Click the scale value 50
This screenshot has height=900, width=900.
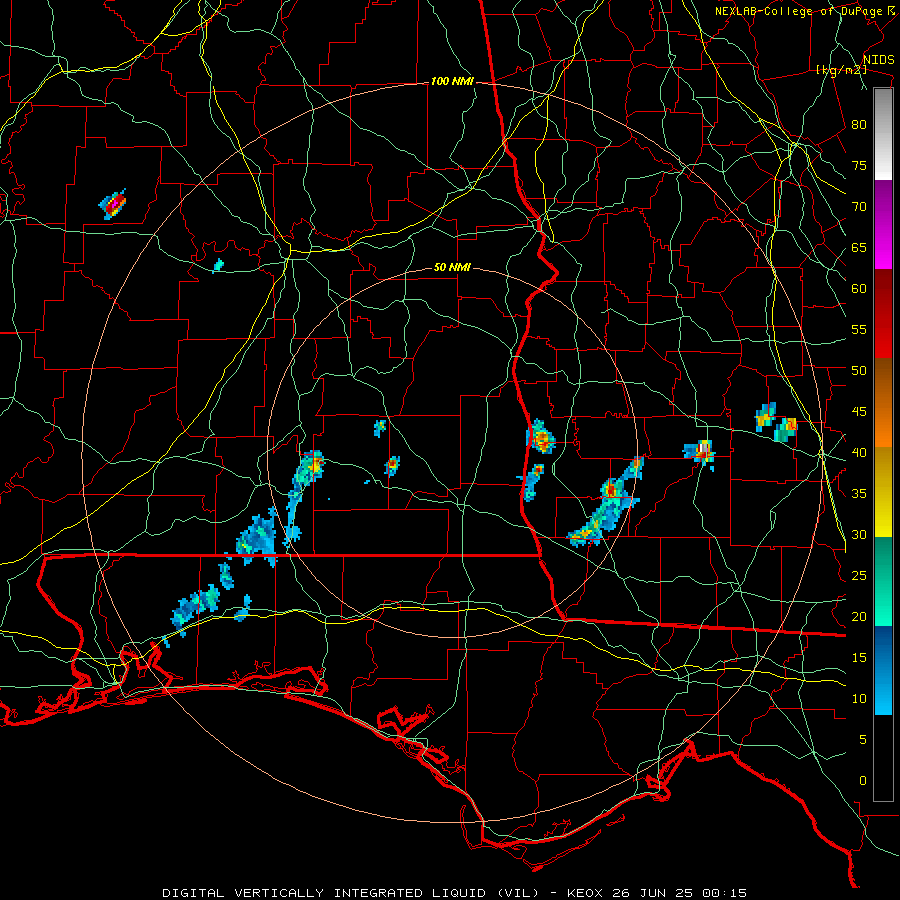click(859, 371)
